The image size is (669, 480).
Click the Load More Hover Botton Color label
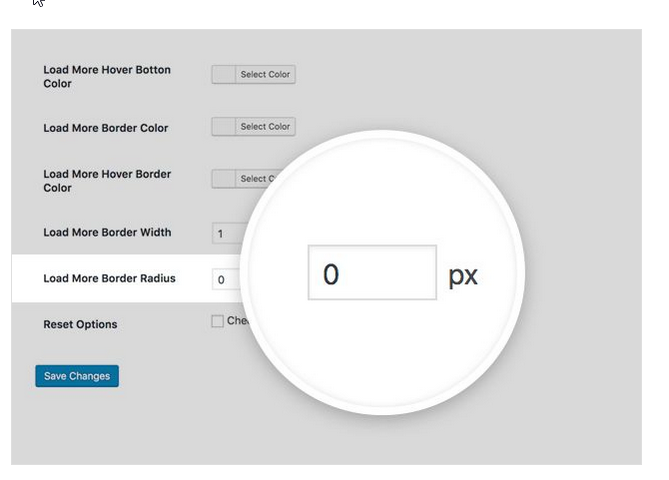coord(107,77)
